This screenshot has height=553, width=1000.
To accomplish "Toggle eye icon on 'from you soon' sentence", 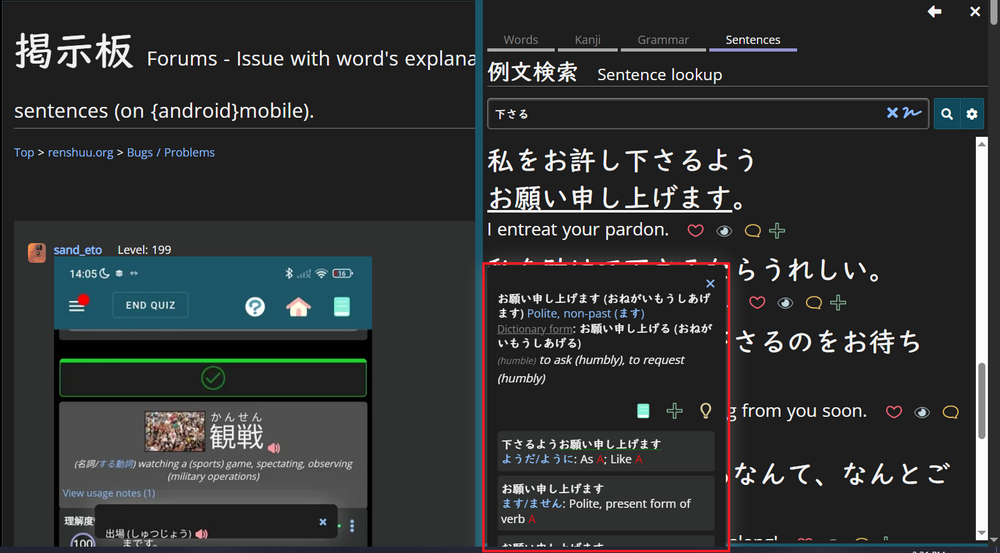I will point(922,413).
